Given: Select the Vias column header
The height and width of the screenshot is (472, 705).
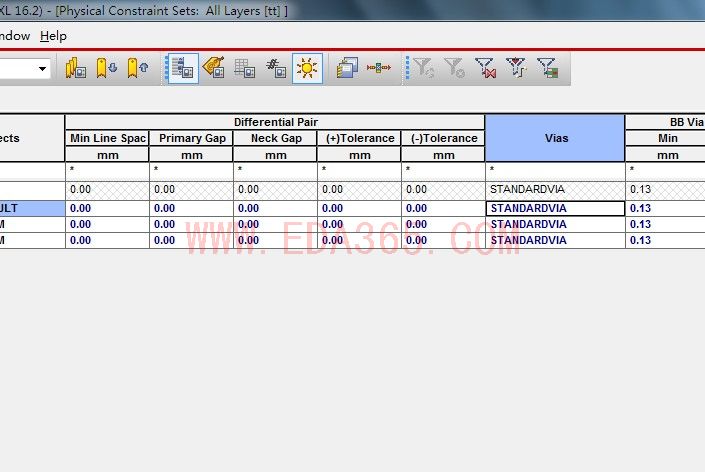Looking at the screenshot, I should click(x=556, y=138).
